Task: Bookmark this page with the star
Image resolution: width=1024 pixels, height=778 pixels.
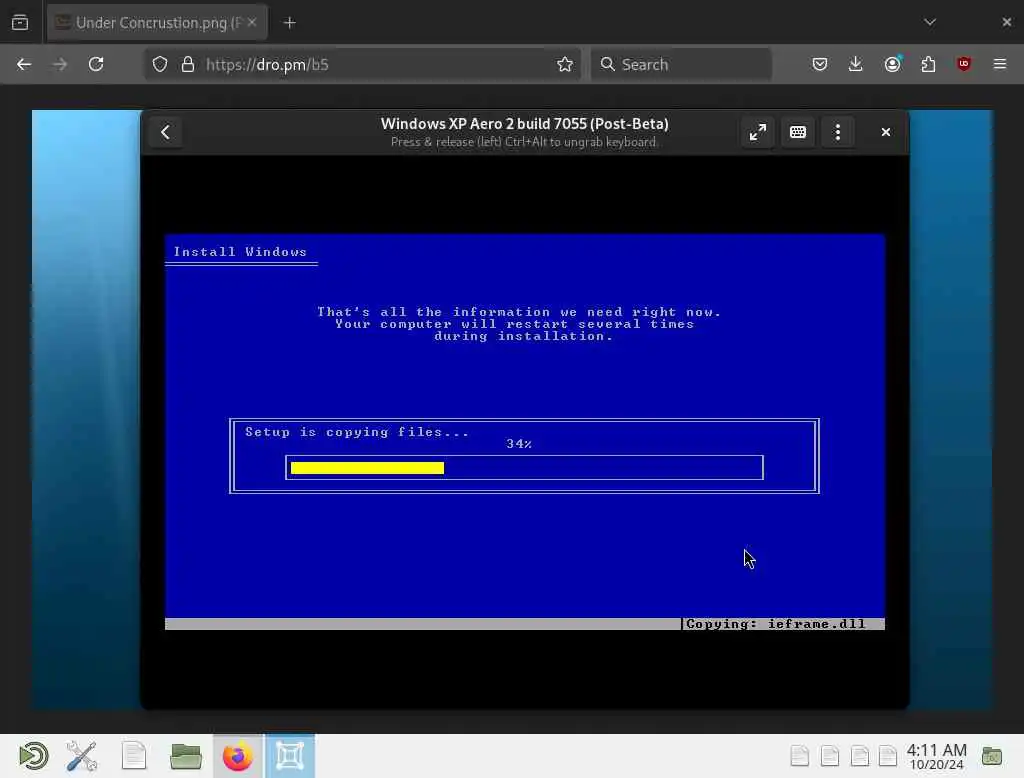Action: pyautogui.click(x=565, y=64)
